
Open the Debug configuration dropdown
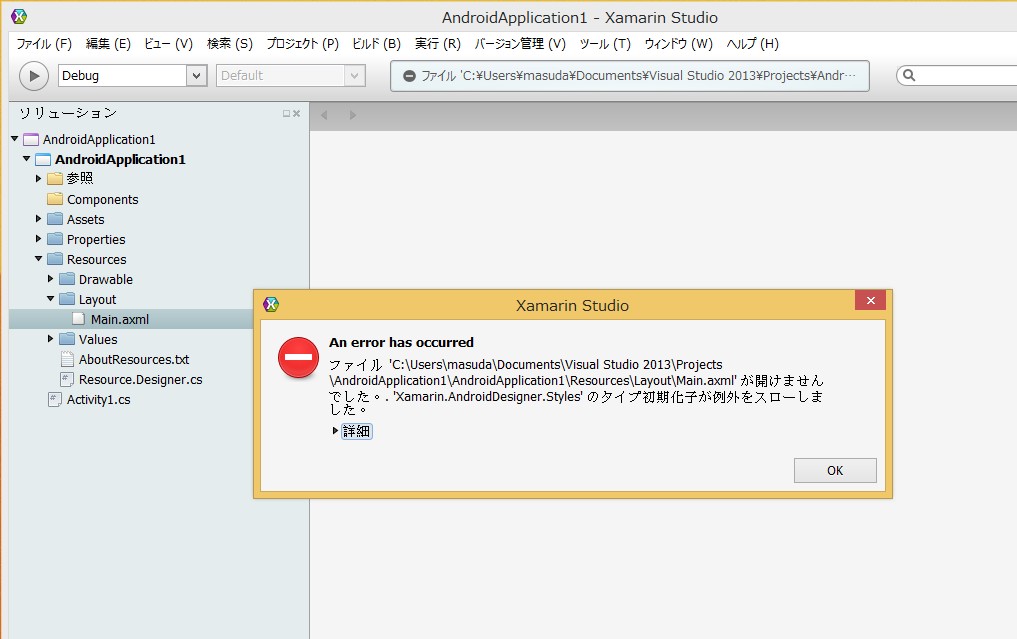click(x=196, y=76)
